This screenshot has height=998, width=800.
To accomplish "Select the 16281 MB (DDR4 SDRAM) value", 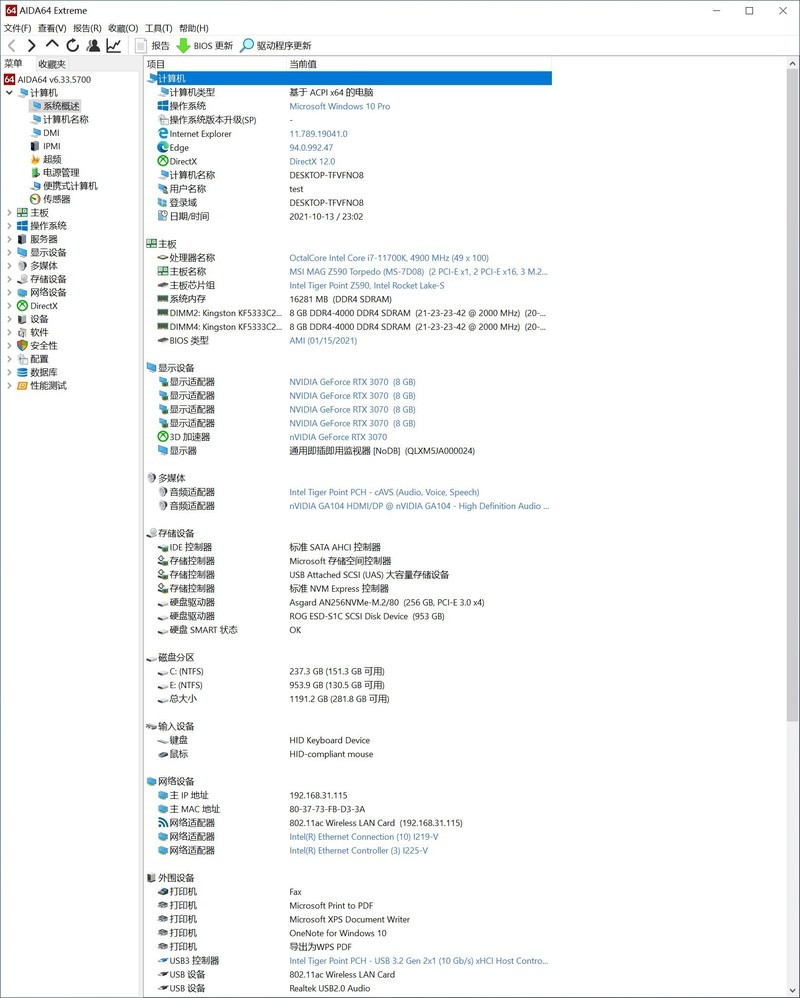I will point(340,299).
